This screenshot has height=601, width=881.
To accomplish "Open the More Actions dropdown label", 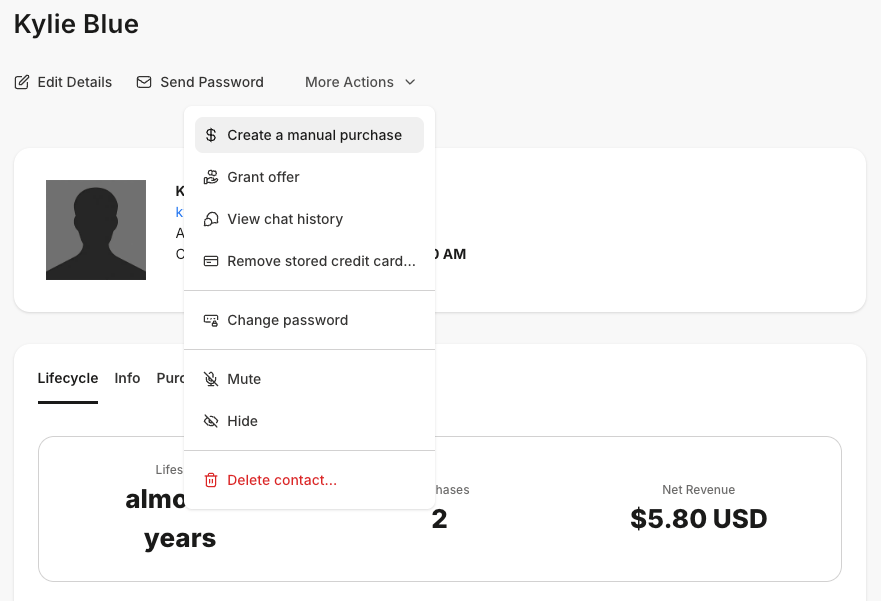I will 349,82.
